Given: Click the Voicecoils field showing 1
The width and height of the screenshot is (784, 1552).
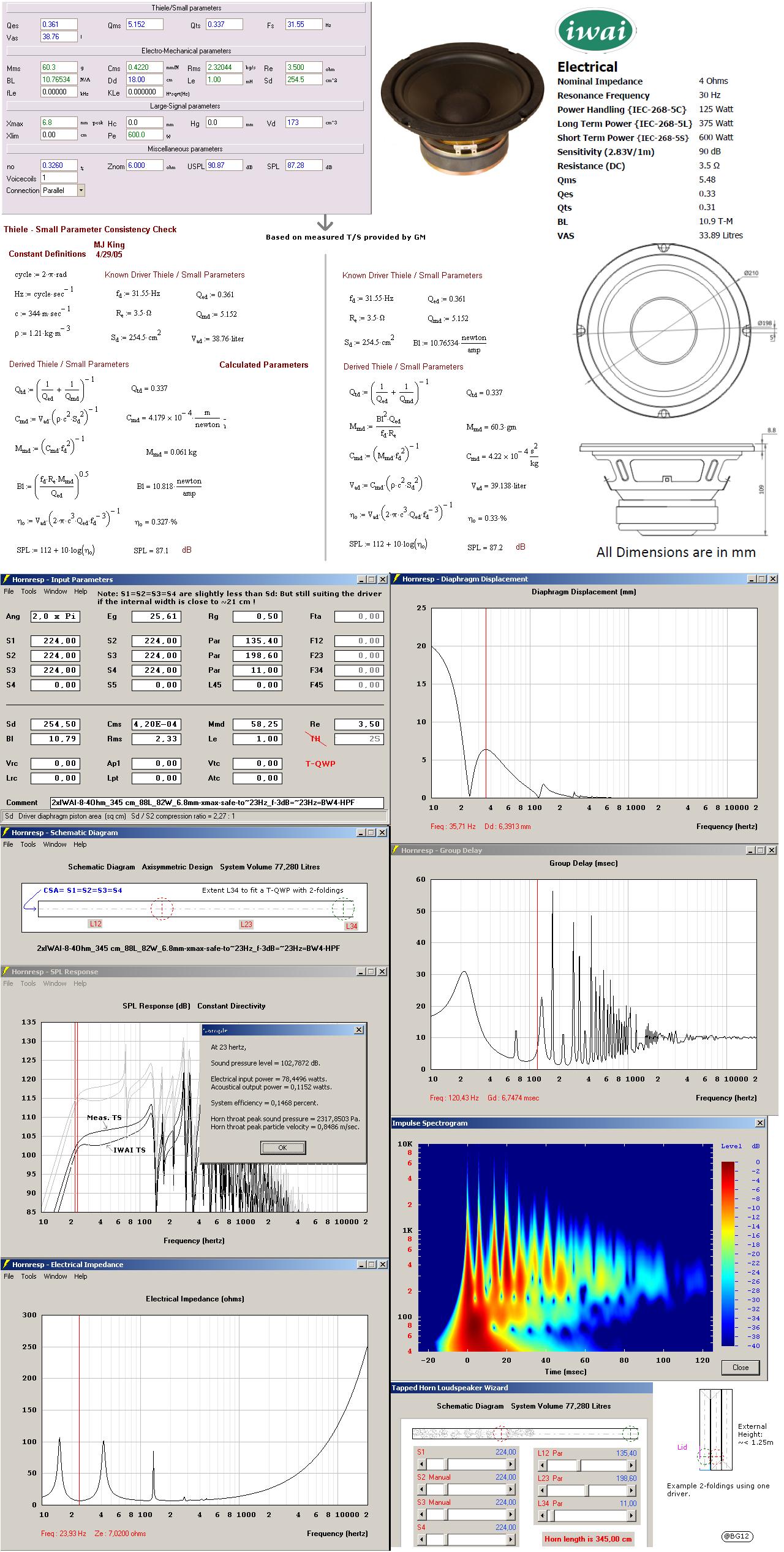Looking at the screenshot, I should coord(59,178).
